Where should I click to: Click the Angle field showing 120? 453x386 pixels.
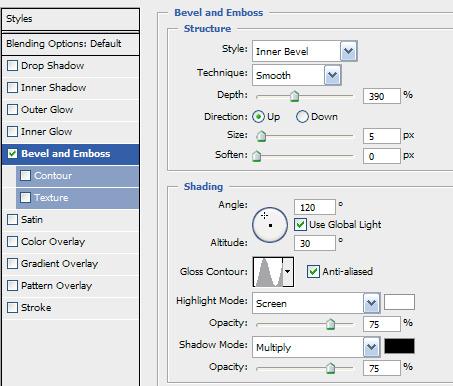315,207
